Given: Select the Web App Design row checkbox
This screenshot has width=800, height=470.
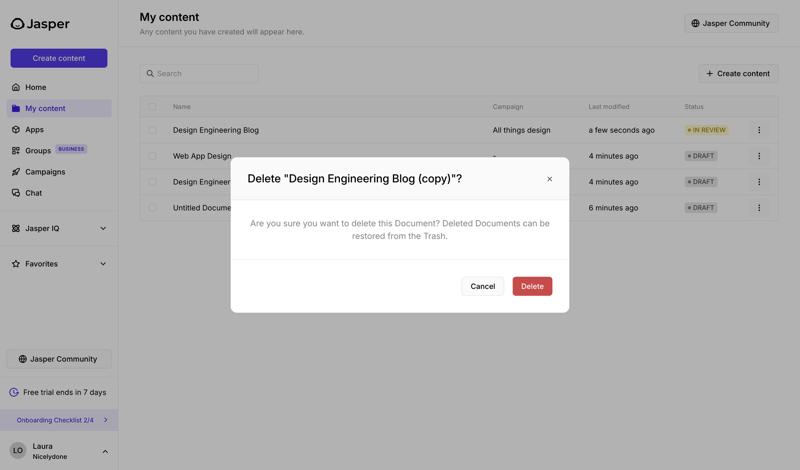Looking at the screenshot, I should pos(152,156).
